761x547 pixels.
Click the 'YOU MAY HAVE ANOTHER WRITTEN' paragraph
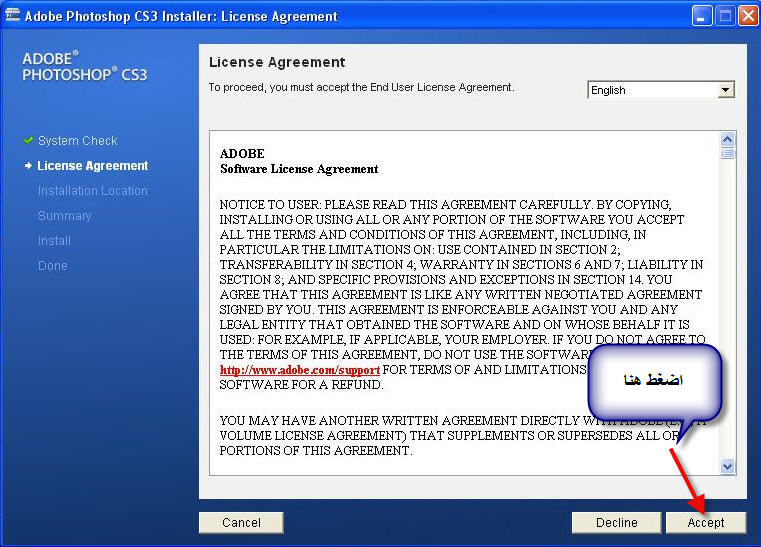coord(462,435)
